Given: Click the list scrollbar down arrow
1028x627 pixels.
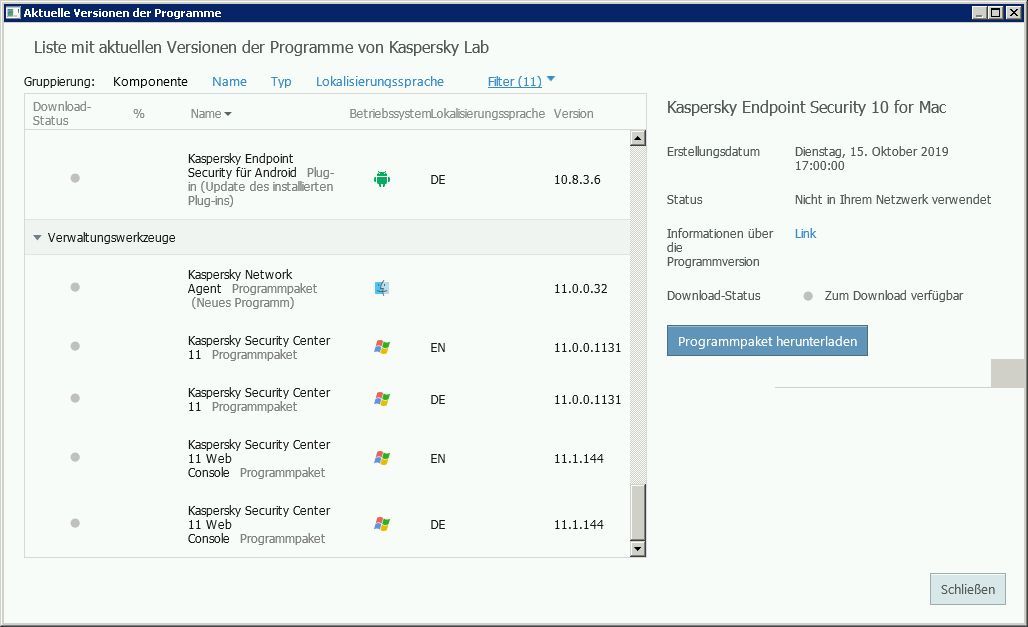Looking at the screenshot, I should pos(638,549).
